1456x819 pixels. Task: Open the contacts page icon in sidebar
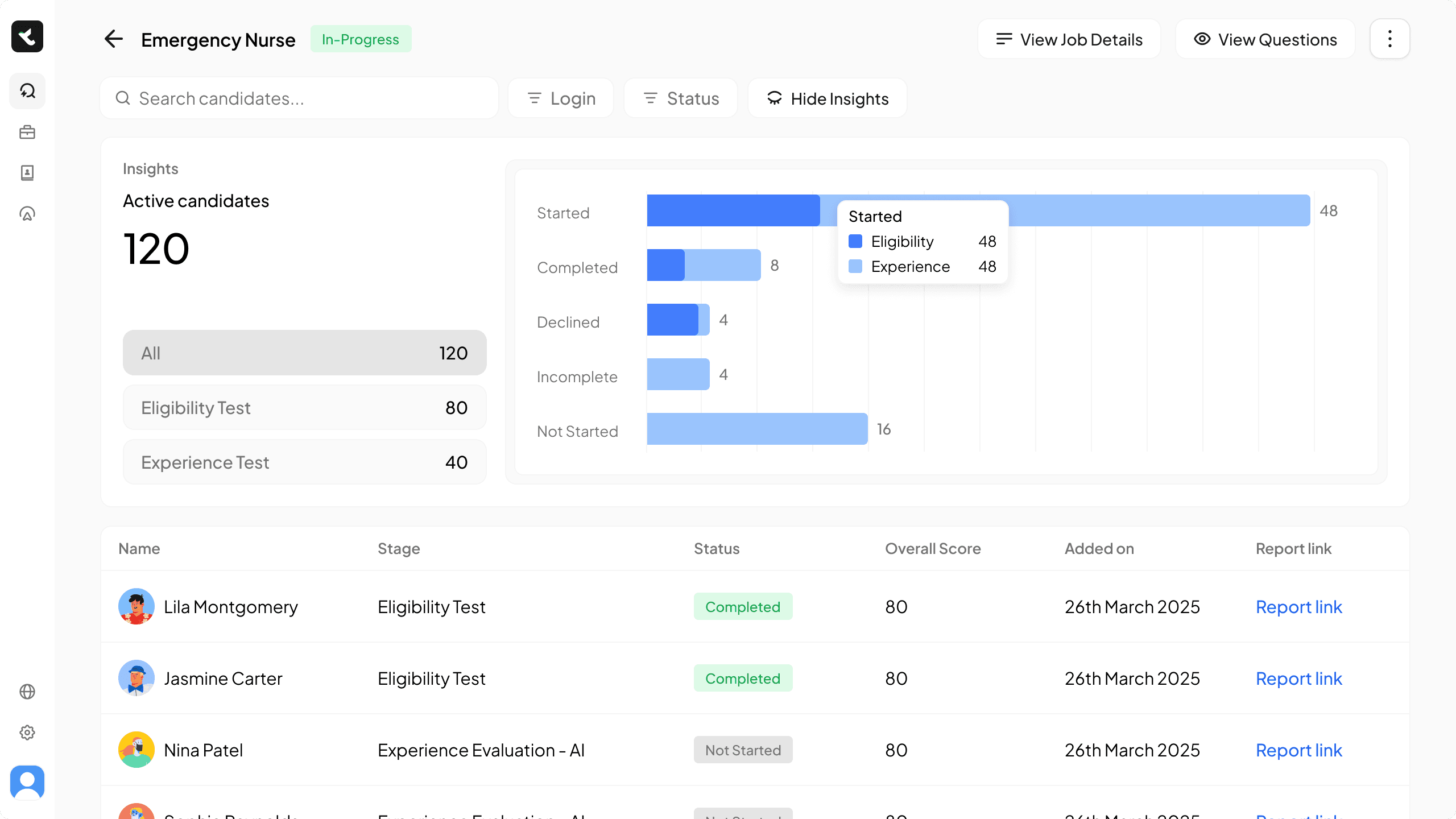pos(27,173)
